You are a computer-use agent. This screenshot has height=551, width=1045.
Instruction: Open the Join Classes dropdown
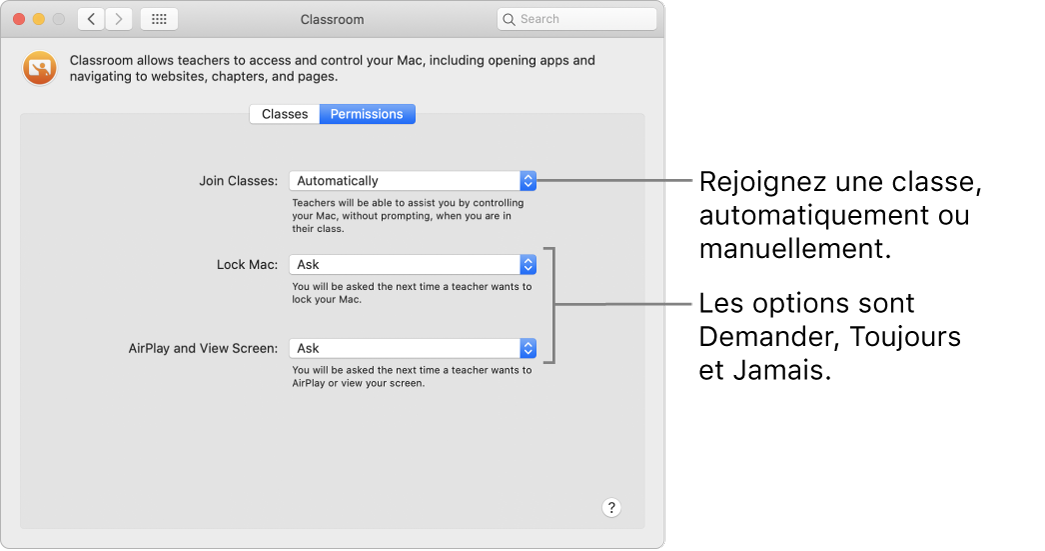(413, 181)
